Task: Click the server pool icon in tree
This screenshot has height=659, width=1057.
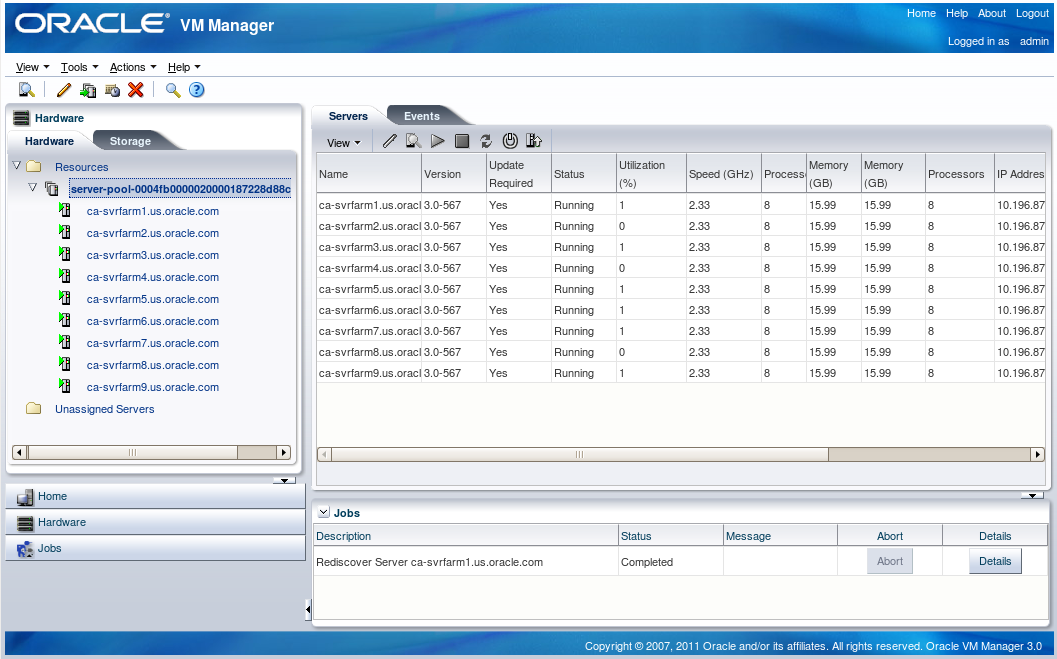Action: point(52,189)
